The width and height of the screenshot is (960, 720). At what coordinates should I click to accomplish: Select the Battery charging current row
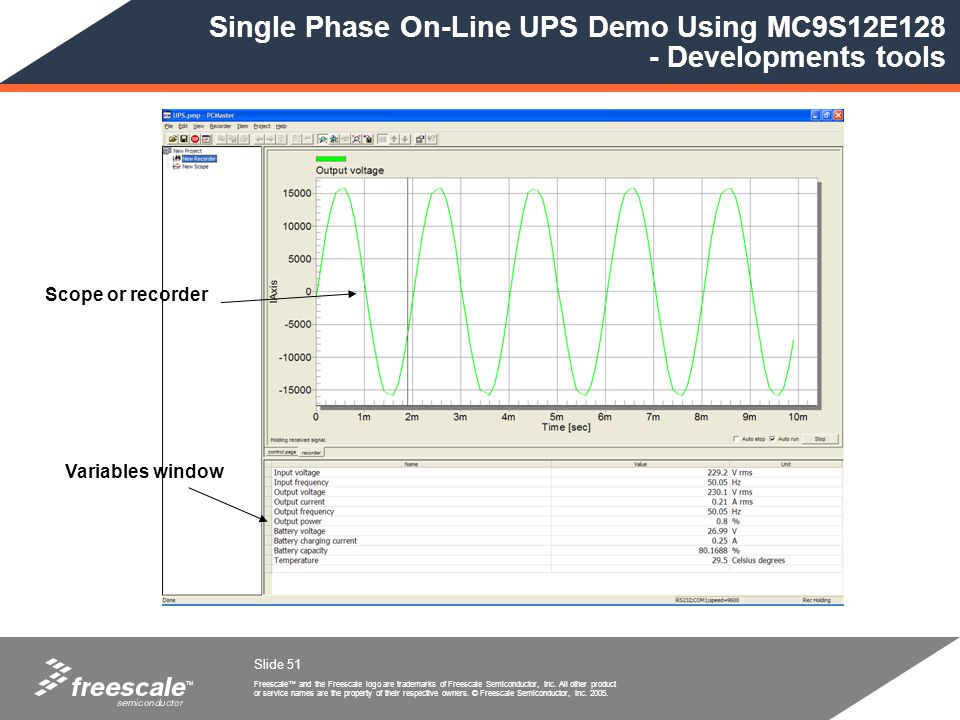point(557,541)
